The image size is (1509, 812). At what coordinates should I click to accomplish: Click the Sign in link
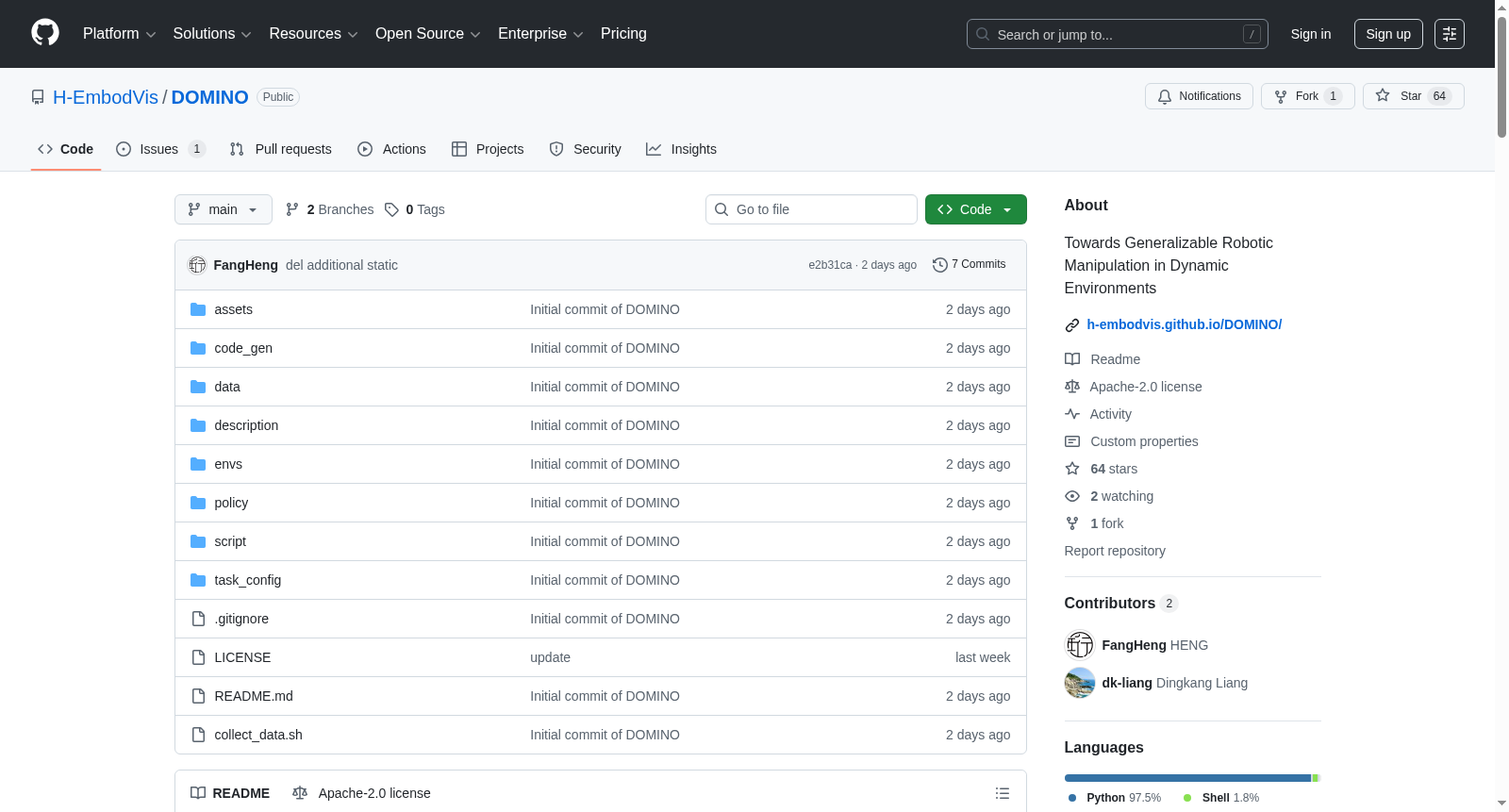pyautogui.click(x=1311, y=34)
